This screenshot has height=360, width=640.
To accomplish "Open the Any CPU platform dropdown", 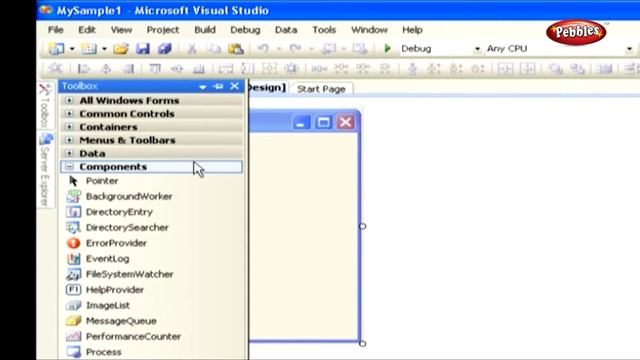I will [x=629, y=49].
